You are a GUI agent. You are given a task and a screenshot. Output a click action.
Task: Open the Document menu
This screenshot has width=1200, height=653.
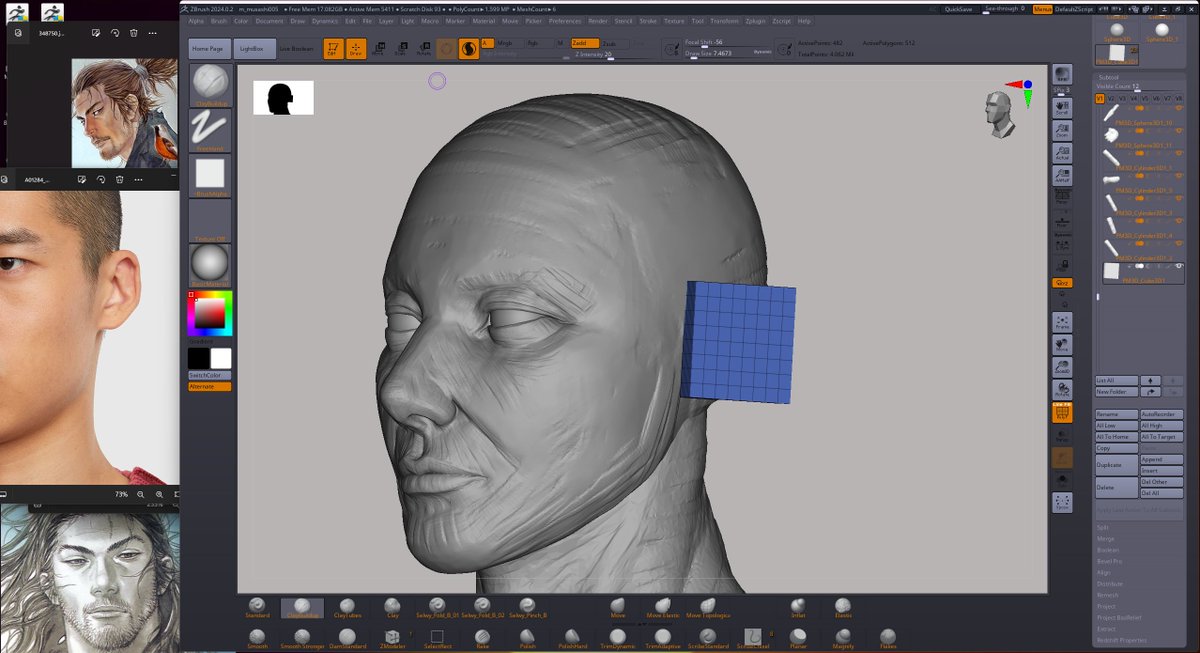tap(269, 21)
